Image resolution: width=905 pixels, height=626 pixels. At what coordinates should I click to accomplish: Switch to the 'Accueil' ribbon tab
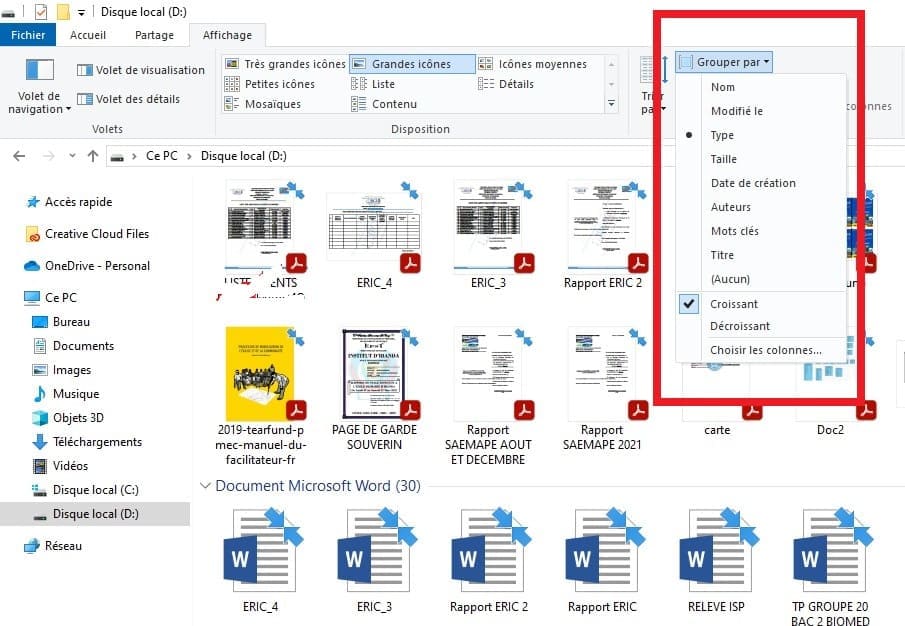click(88, 34)
